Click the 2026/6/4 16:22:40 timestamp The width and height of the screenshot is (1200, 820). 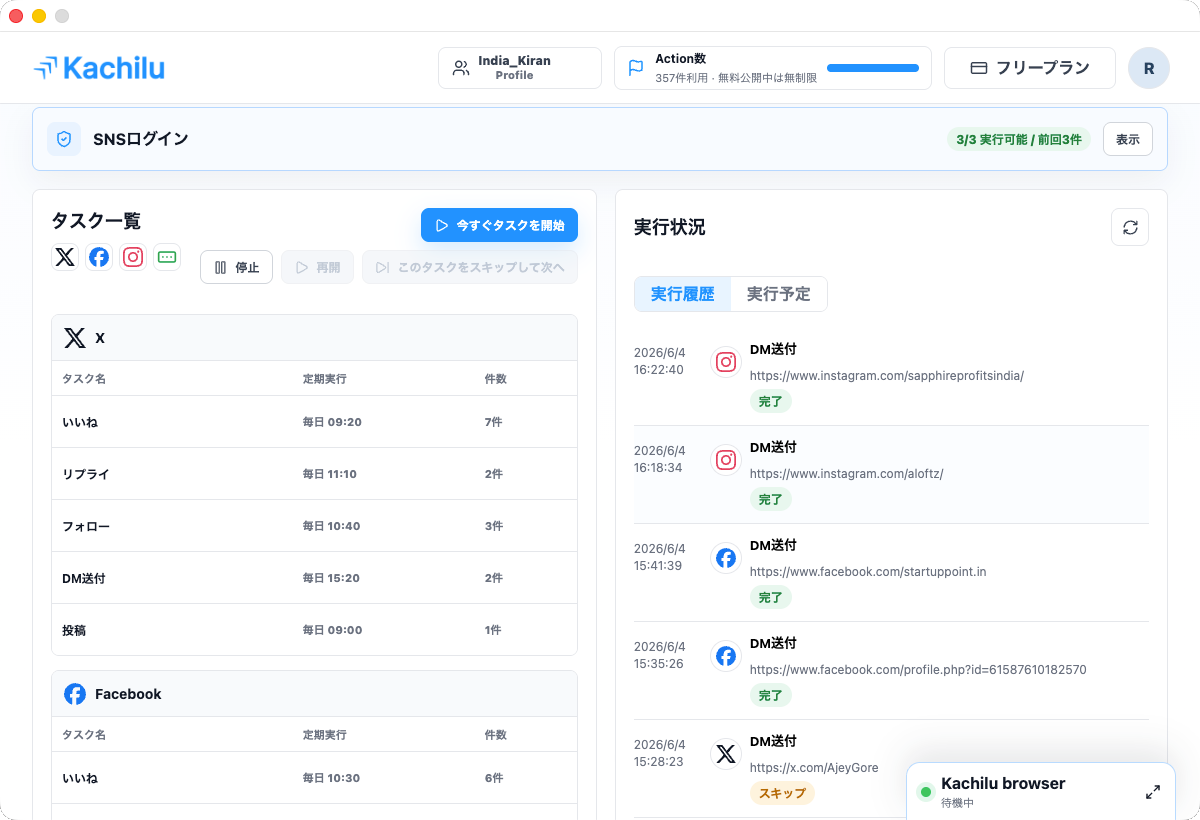(660, 361)
